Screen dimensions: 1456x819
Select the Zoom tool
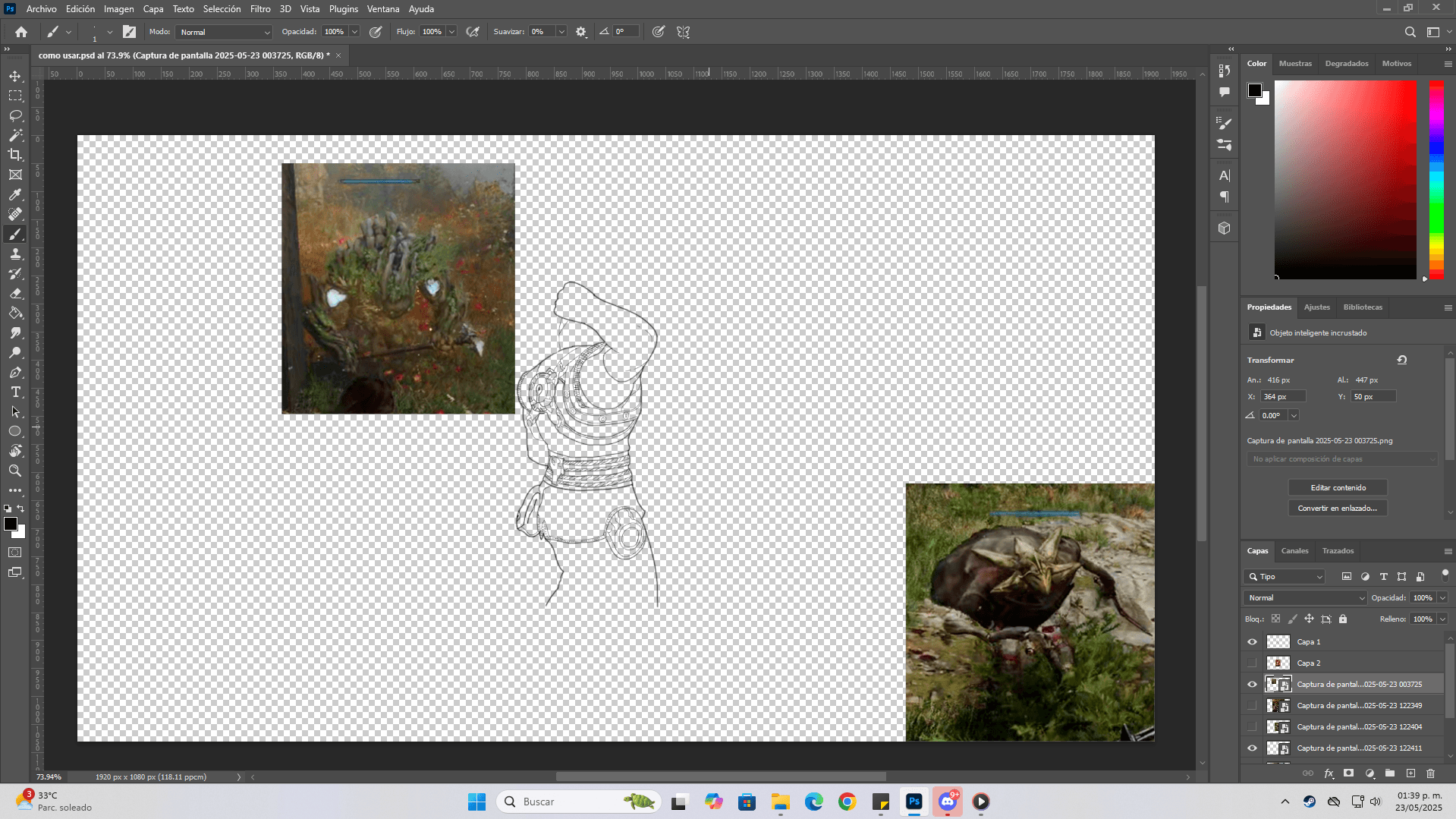(15, 471)
